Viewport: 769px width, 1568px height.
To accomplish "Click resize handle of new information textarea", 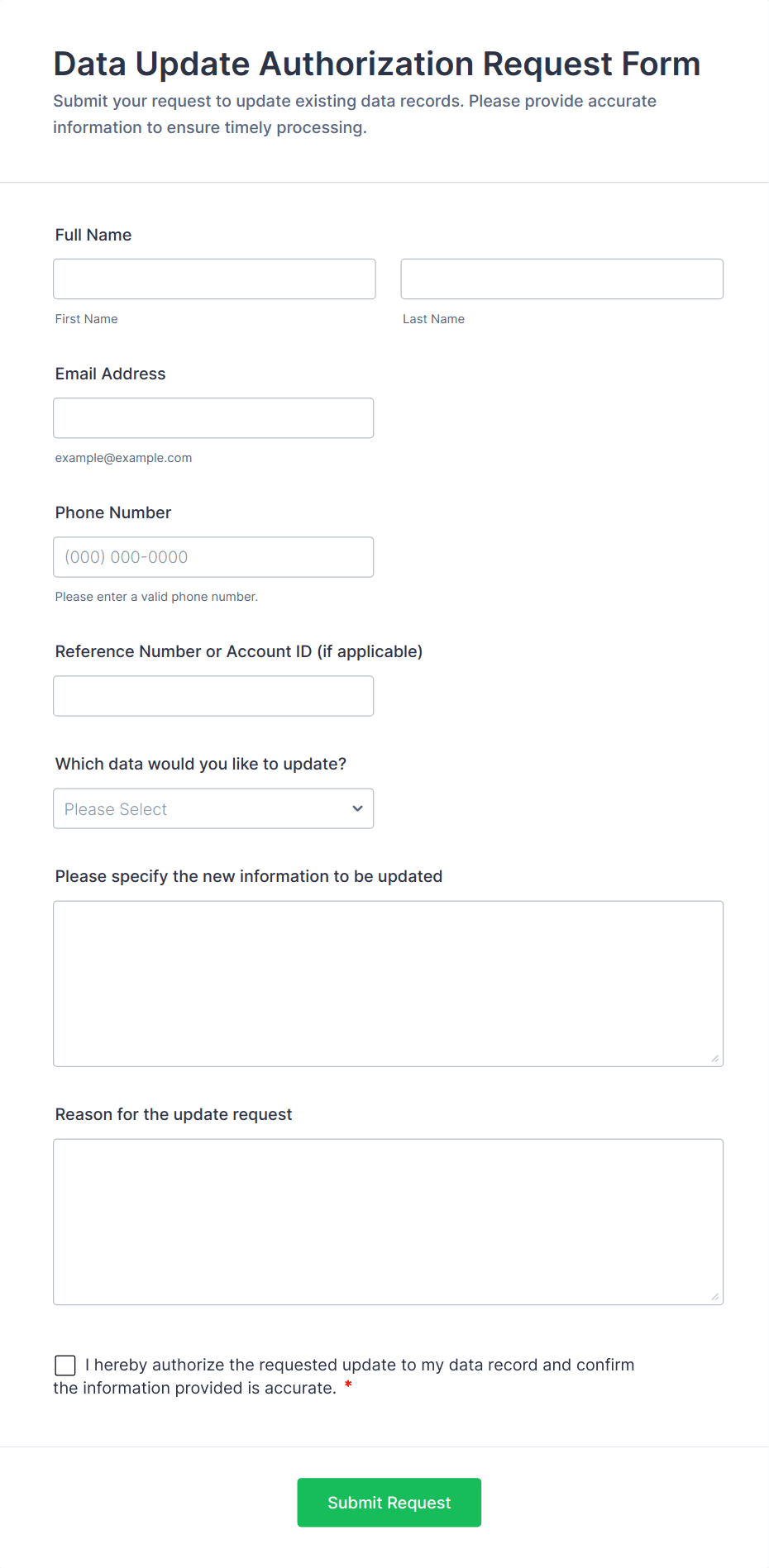I will tap(715, 1059).
